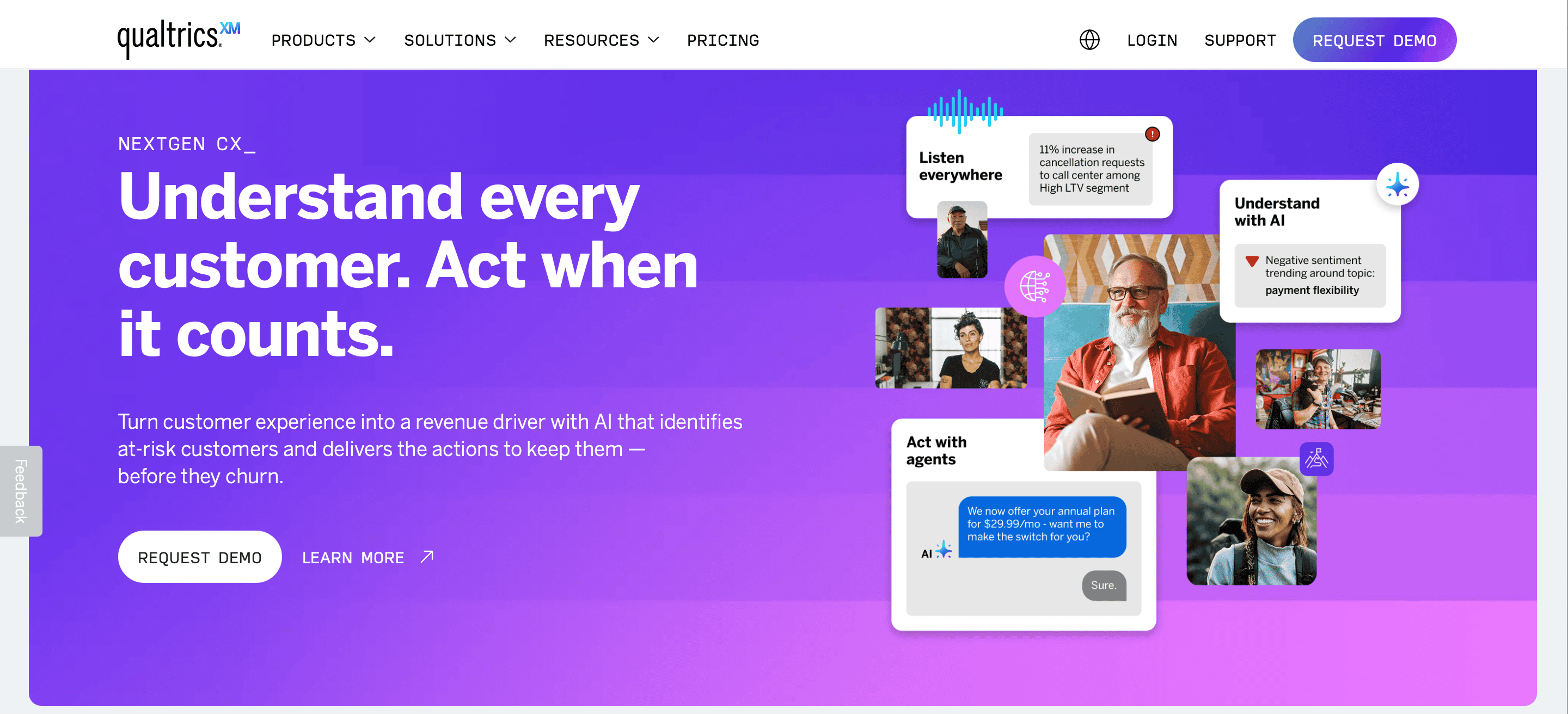Viewport: 1568px width, 714px height.
Task: Click the 'Sure.' chat reply bubble
Action: [1103, 585]
